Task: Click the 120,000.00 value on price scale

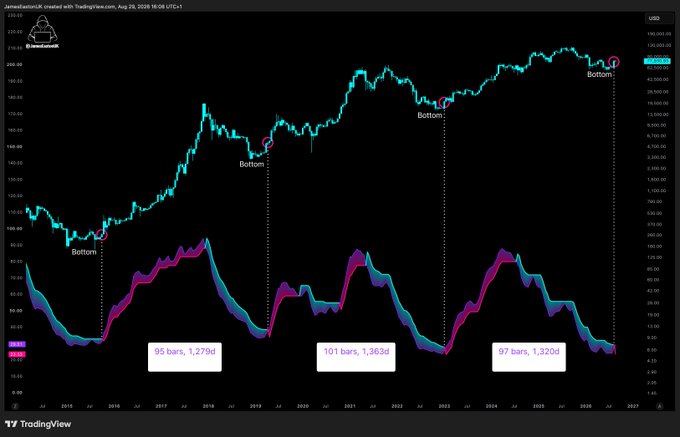Action: (x=659, y=45)
